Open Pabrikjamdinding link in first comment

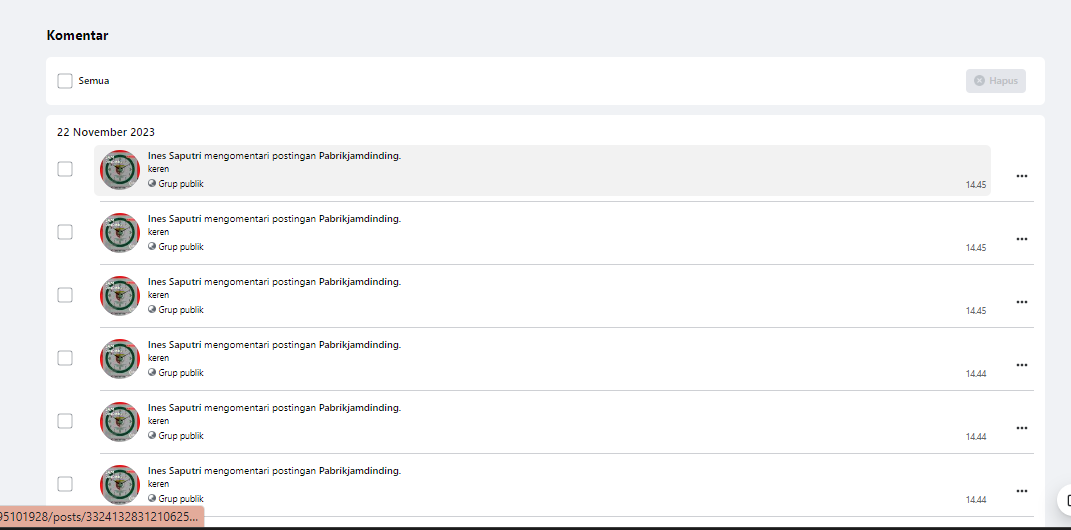click(x=359, y=156)
